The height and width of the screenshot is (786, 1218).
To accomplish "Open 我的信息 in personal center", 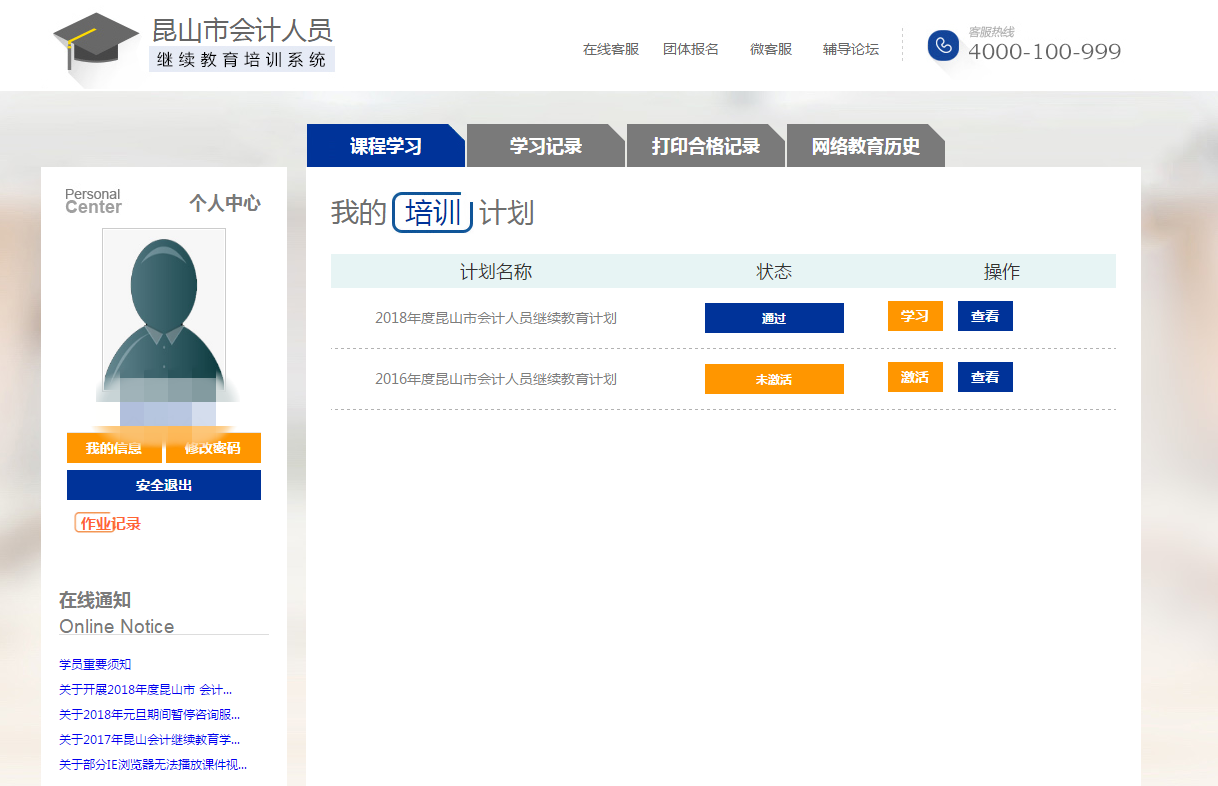I will [x=114, y=448].
